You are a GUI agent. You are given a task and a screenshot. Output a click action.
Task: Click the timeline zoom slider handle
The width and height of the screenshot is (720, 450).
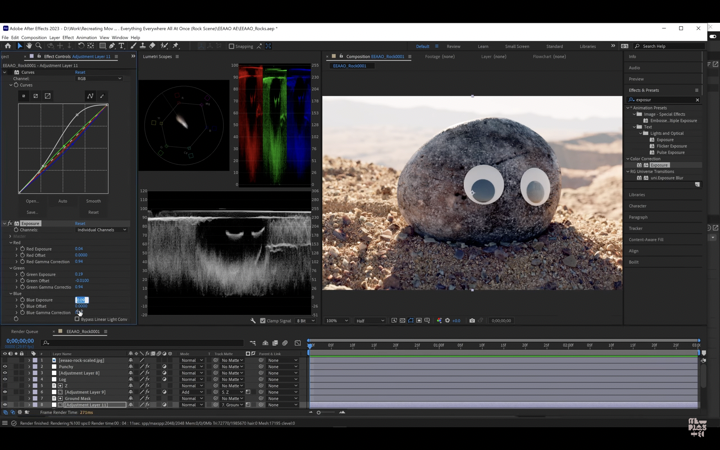pyautogui.click(x=319, y=412)
